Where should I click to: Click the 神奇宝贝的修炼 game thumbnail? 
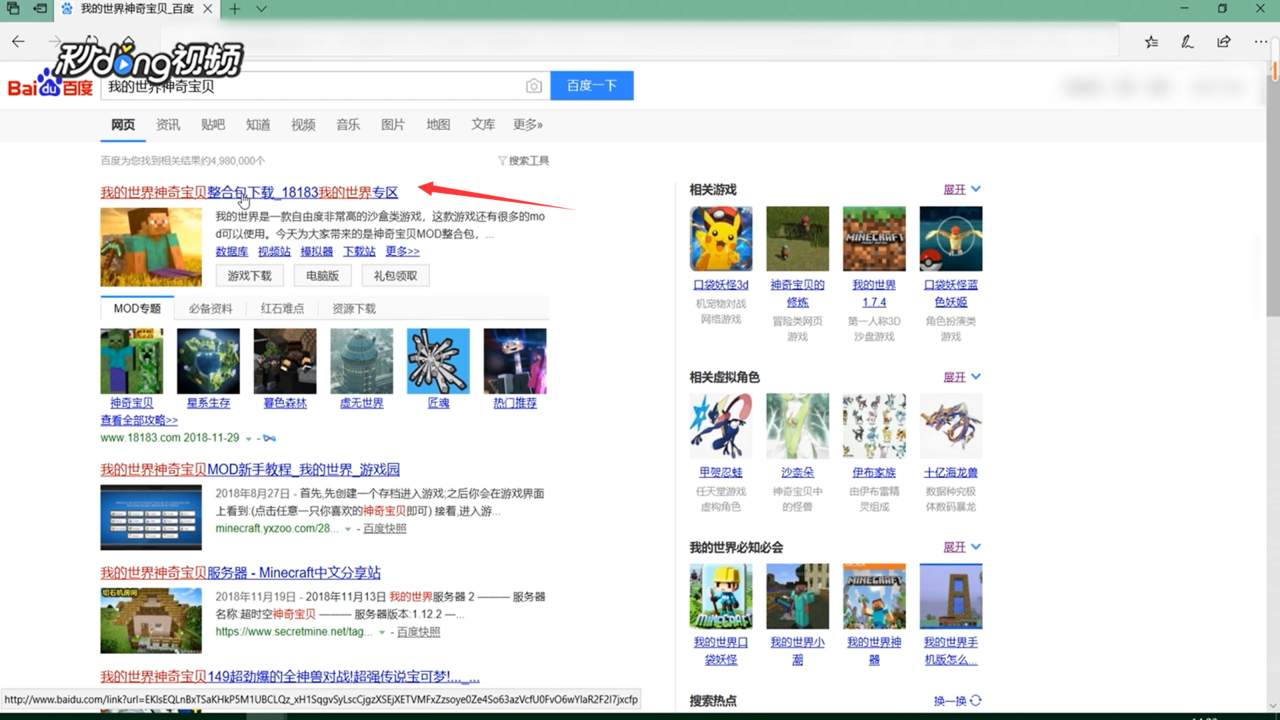pyautogui.click(x=797, y=239)
